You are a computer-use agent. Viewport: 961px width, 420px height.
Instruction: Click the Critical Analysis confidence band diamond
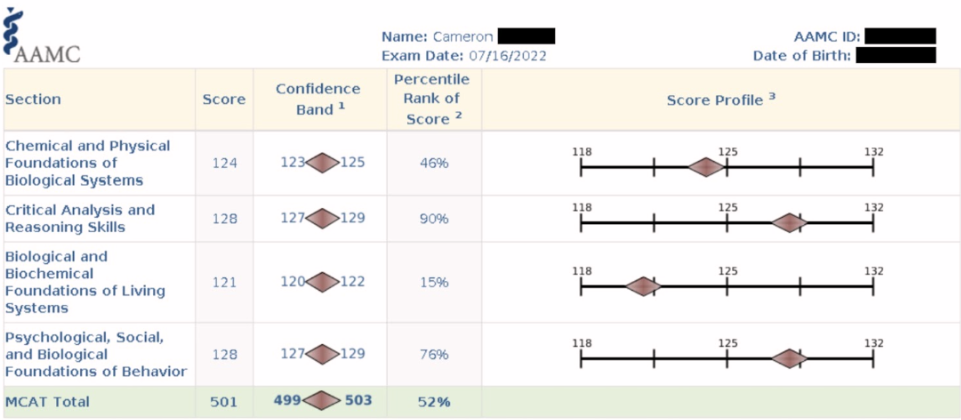pyautogui.click(x=322, y=218)
